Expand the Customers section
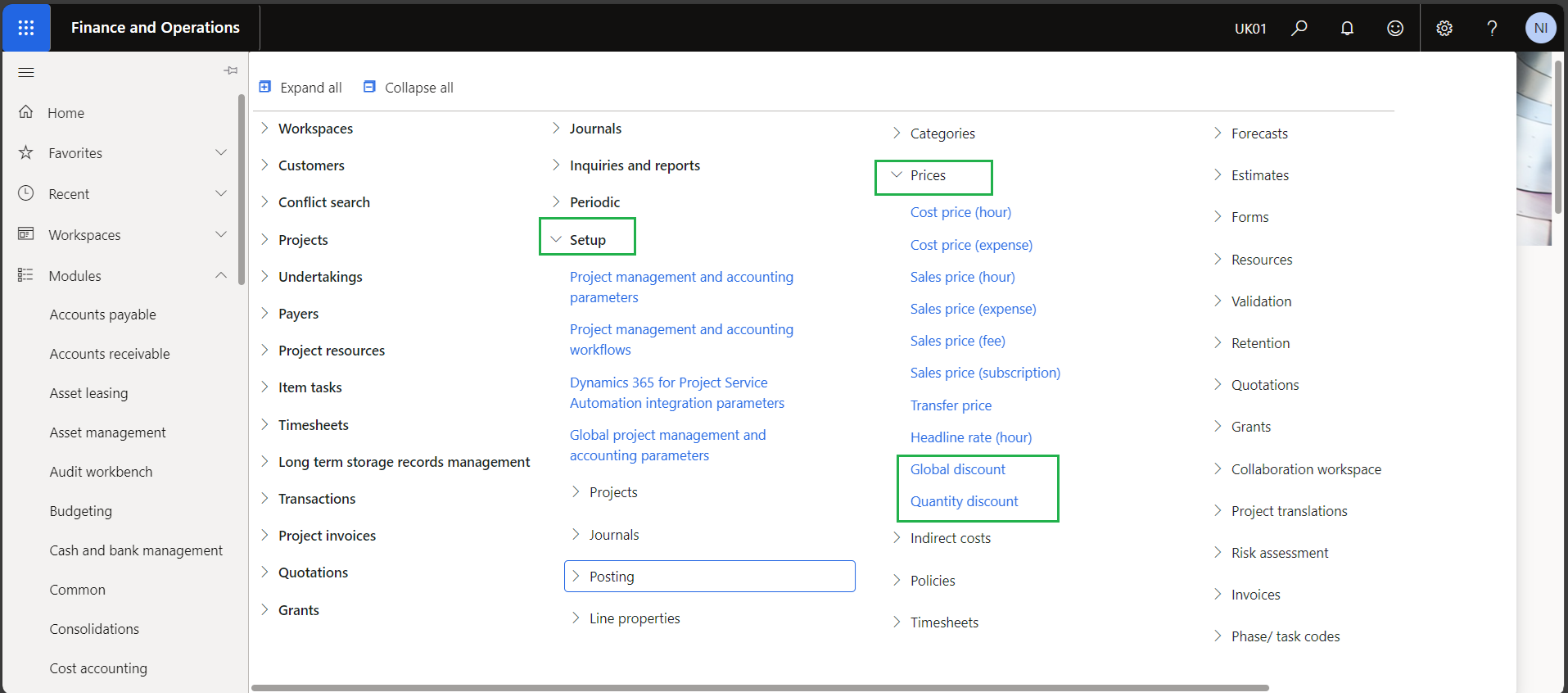Image resolution: width=1568 pixels, height=697 pixels. coord(264,165)
